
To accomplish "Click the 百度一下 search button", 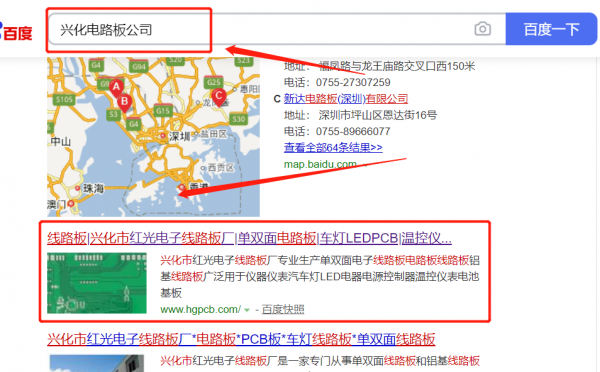I will 551,29.
